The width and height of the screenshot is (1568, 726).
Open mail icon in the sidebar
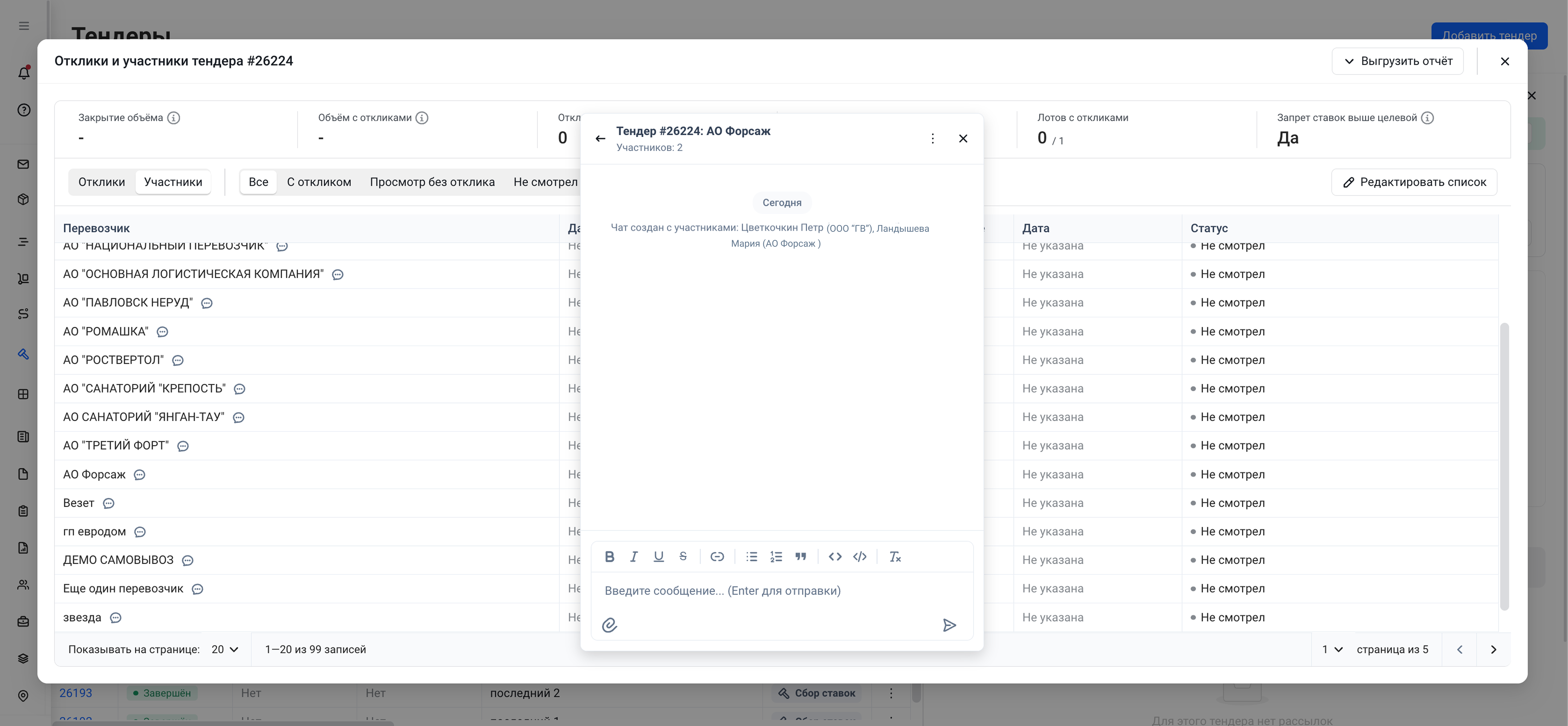(x=24, y=164)
